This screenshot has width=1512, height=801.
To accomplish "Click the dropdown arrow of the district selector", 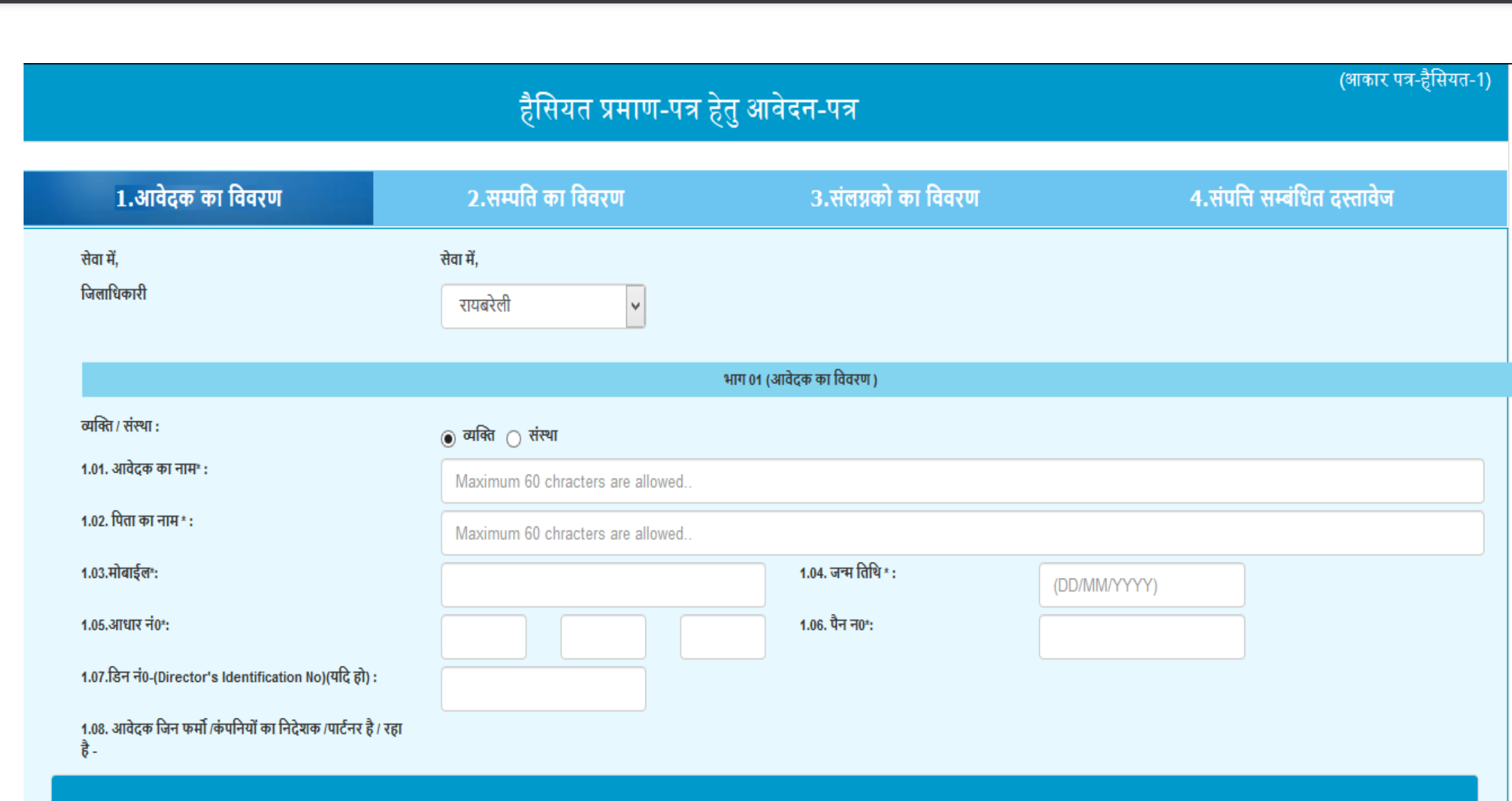I will (x=633, y=305).
